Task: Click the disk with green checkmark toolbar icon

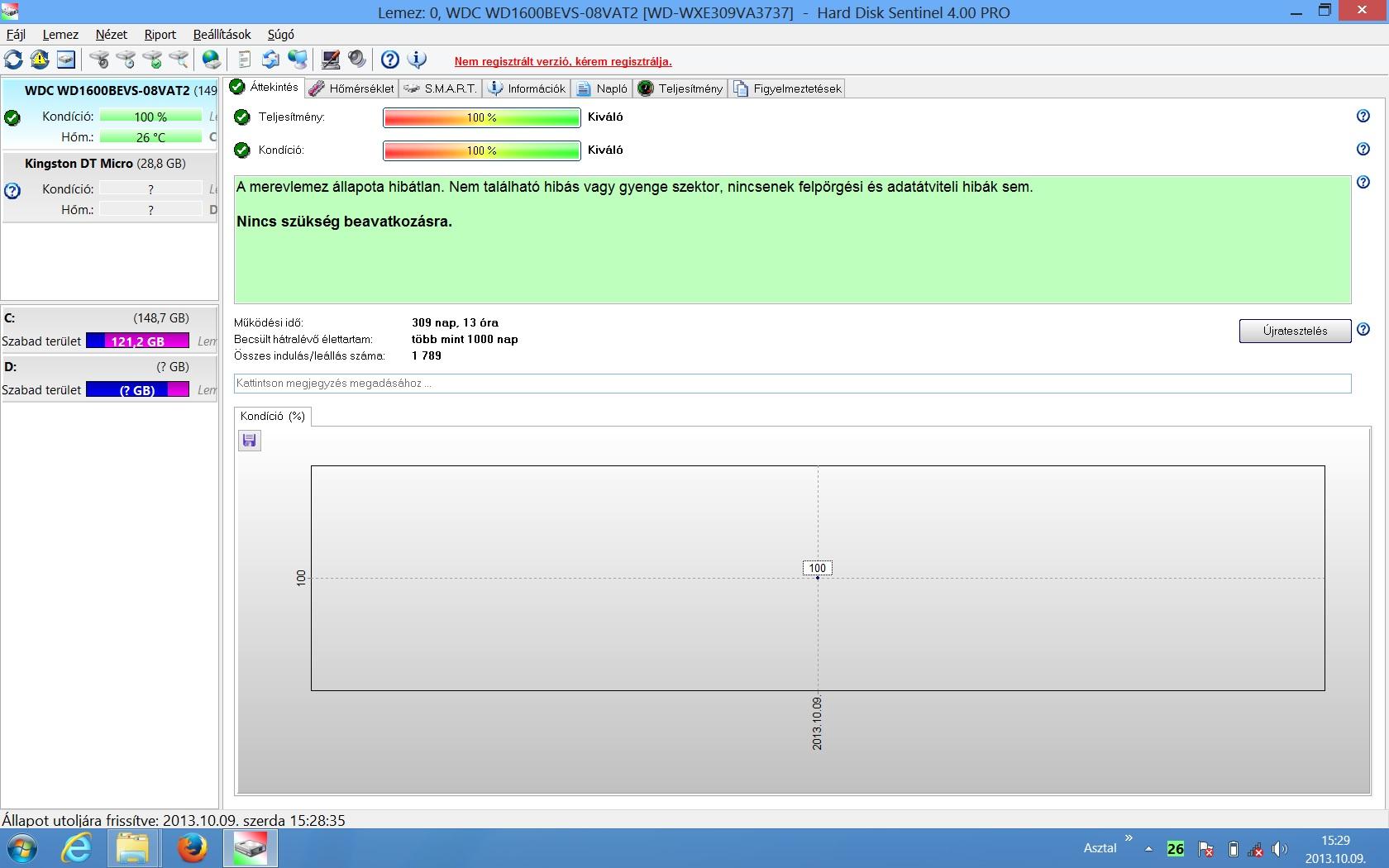Action: (x=152, y=60)
